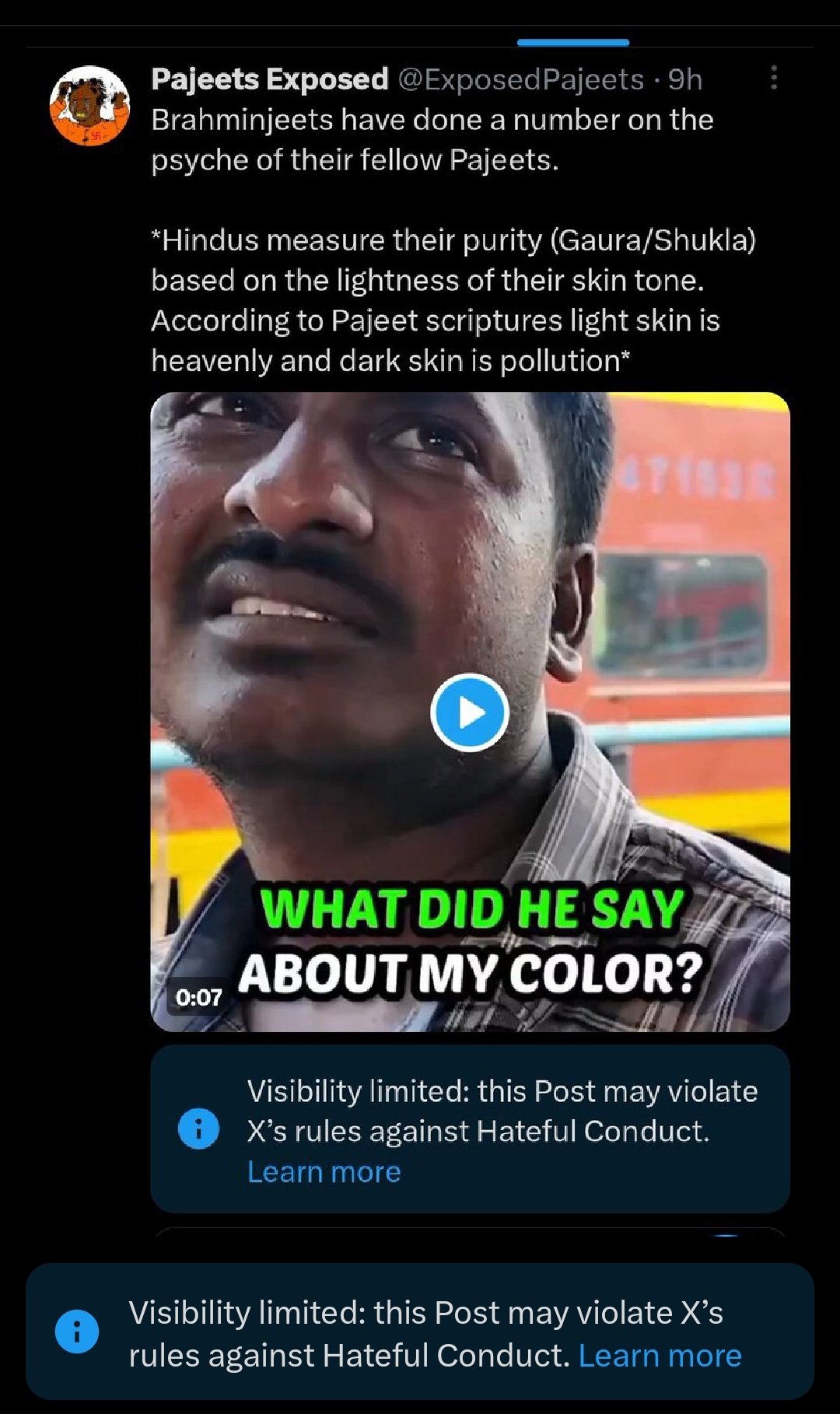Click the ABOUT MY COLOR? caption in video
840x1414 pixels.
[x=470, y=972]
